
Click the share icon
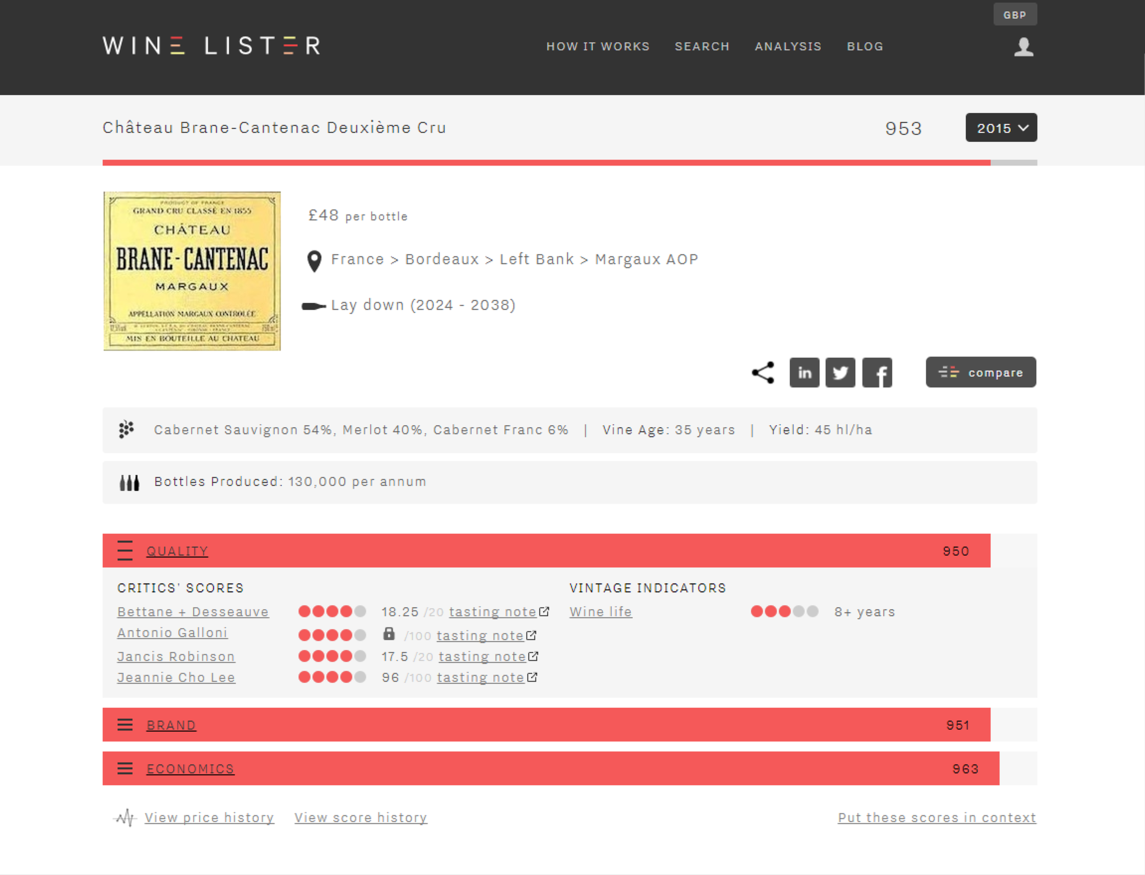763,372
